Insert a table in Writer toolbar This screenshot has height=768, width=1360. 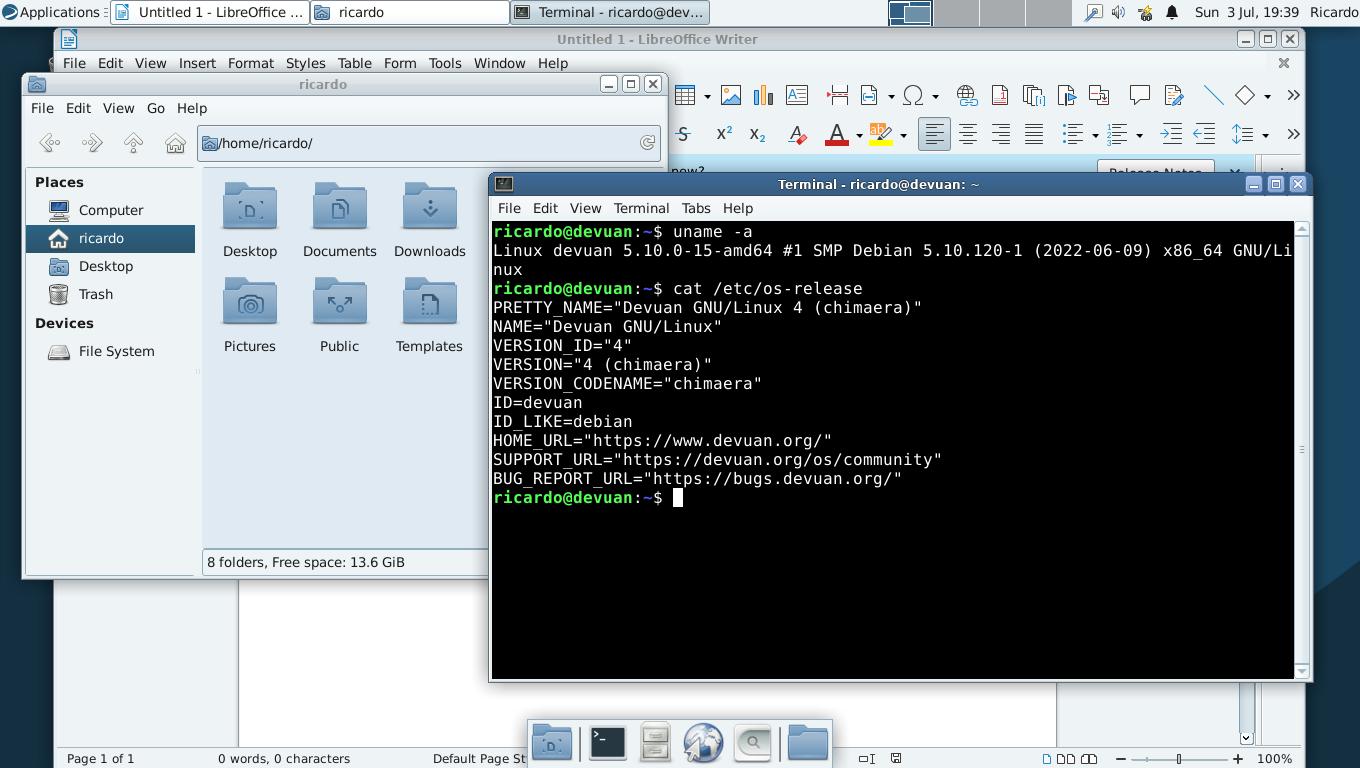[685, 95]
